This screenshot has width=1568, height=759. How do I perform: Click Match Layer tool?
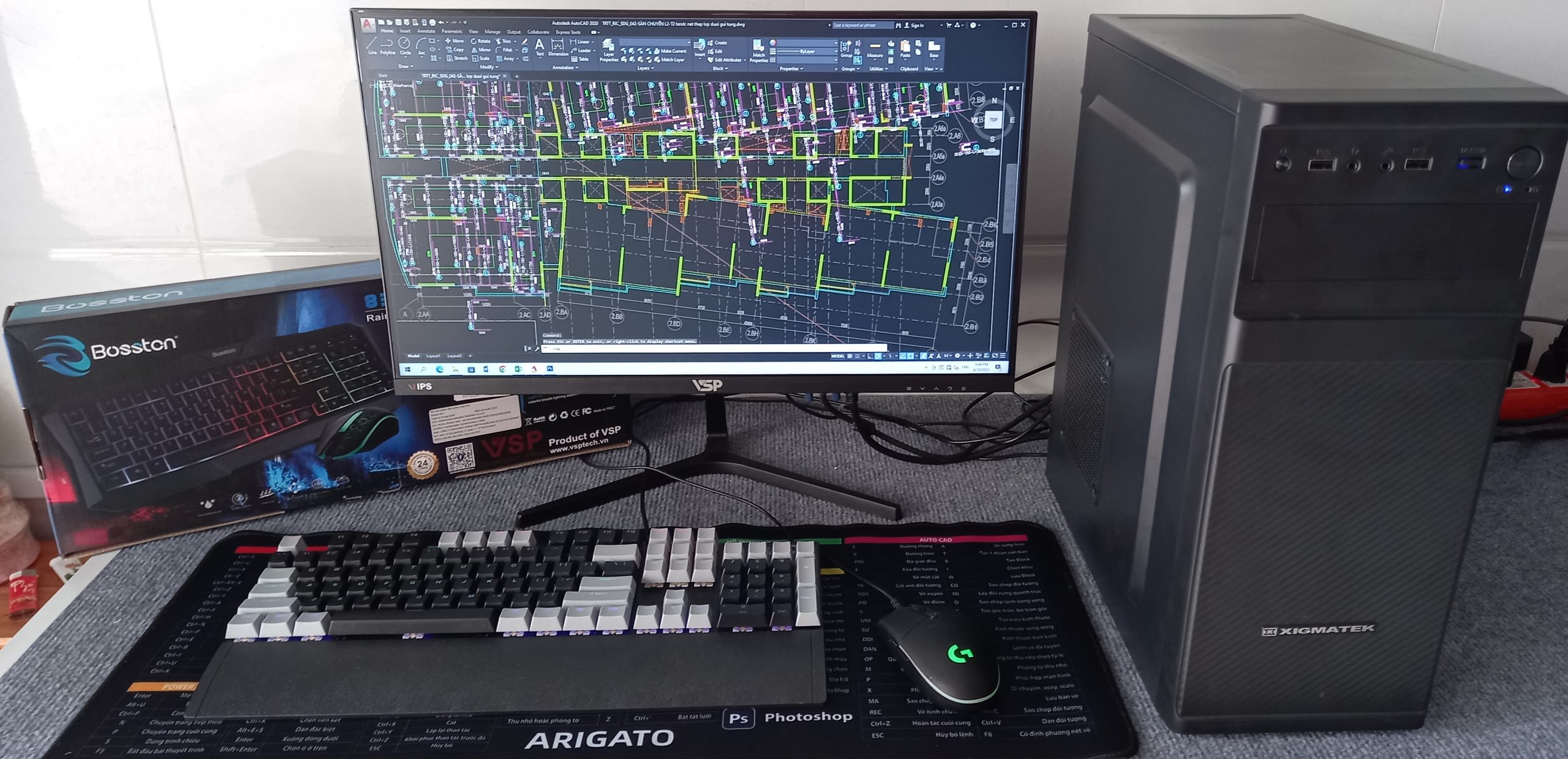(669, 60)
